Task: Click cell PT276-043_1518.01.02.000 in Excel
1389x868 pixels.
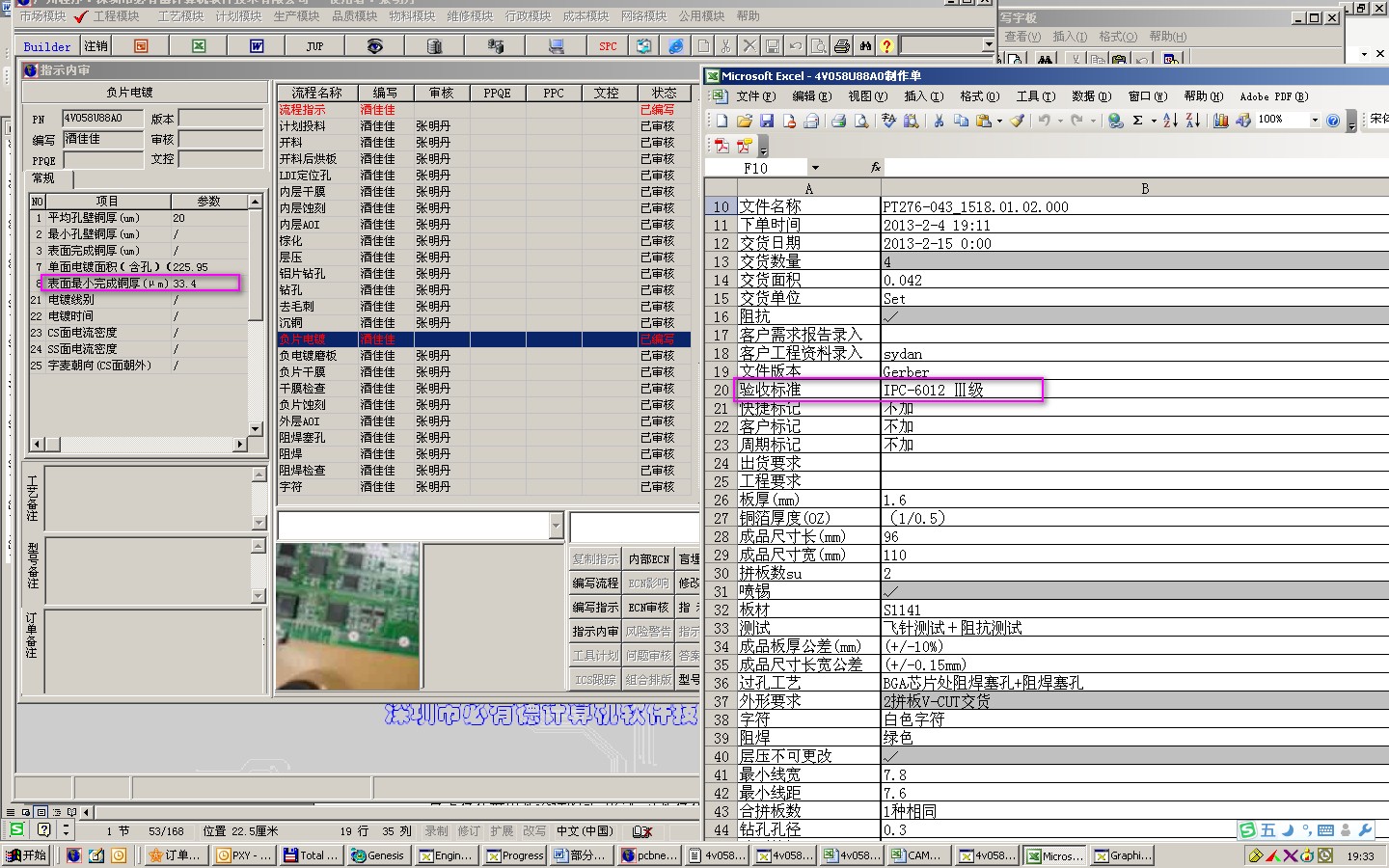Action: coord(1134,206)
